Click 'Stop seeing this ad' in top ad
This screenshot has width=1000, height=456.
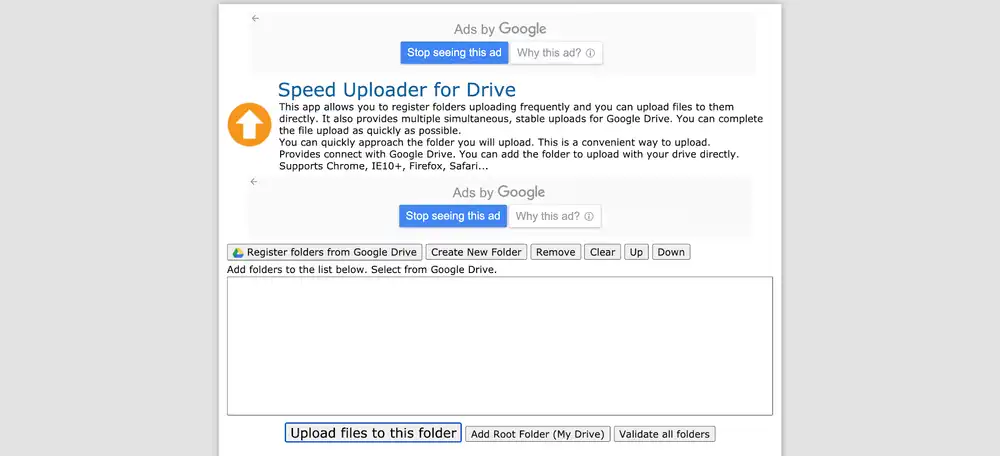pyautogui.click(x=454, y=53)
